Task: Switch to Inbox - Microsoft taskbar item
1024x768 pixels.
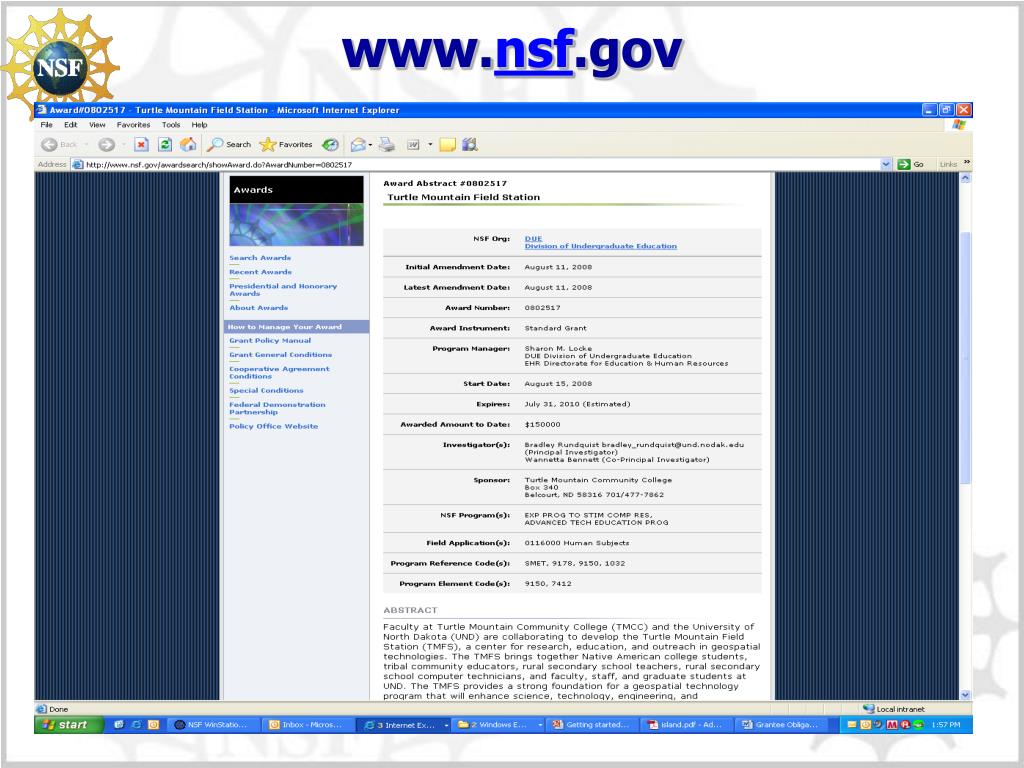Action: click(308, 724)
